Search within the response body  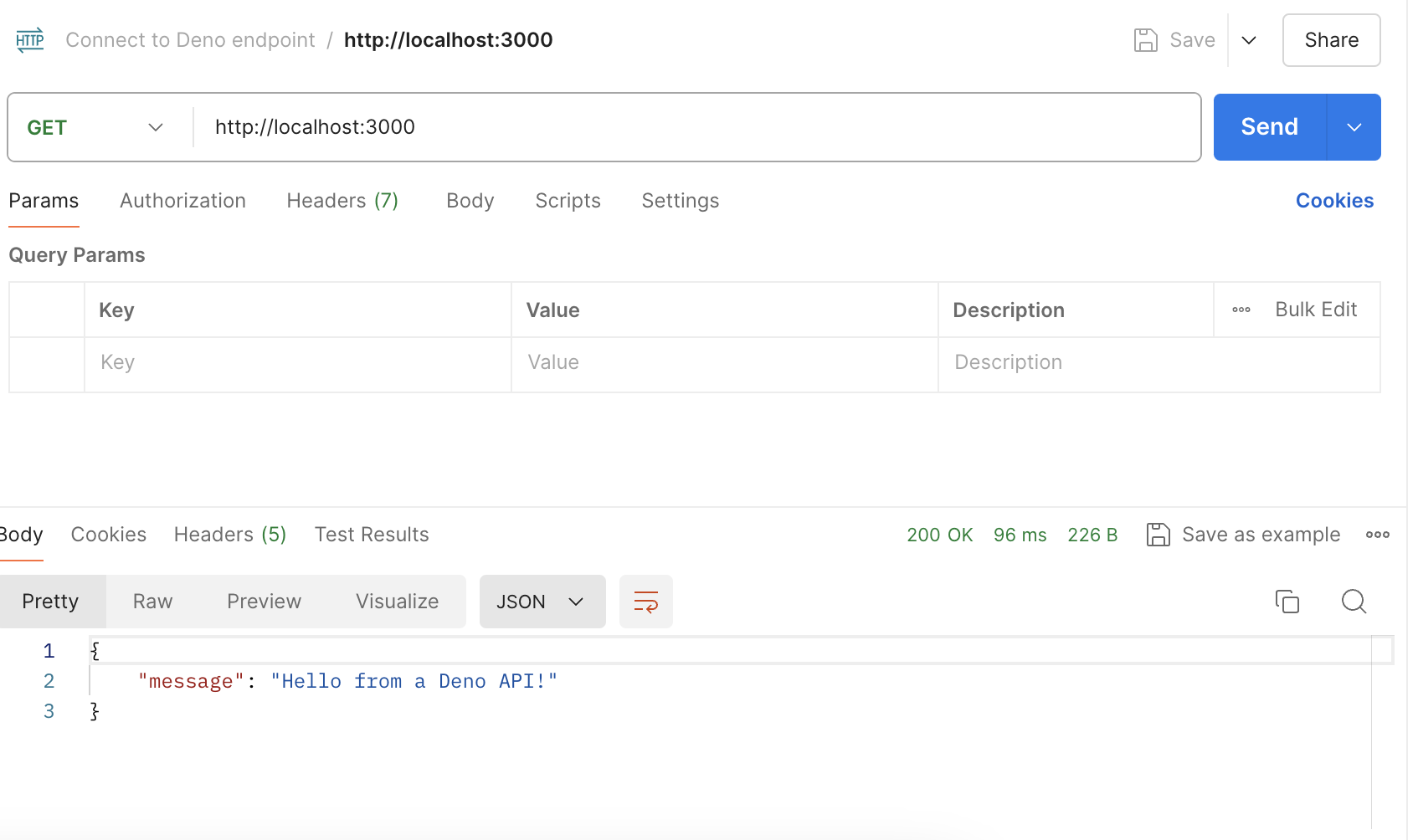1353,601
